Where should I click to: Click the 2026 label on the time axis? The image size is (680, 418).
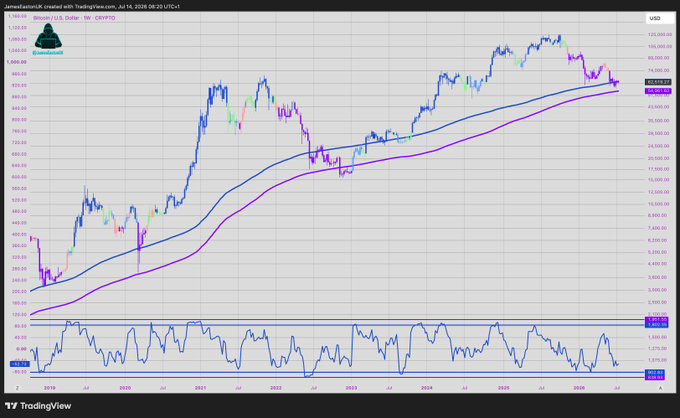[579, 388]
